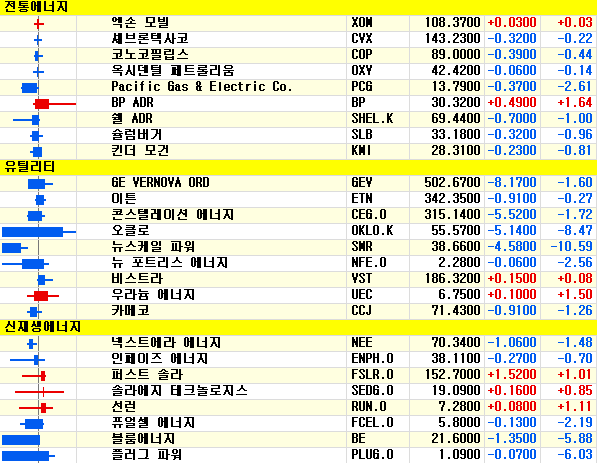Select the BP ADR stock name
This screenshot has height=463, width=597.
click(132, 103)
